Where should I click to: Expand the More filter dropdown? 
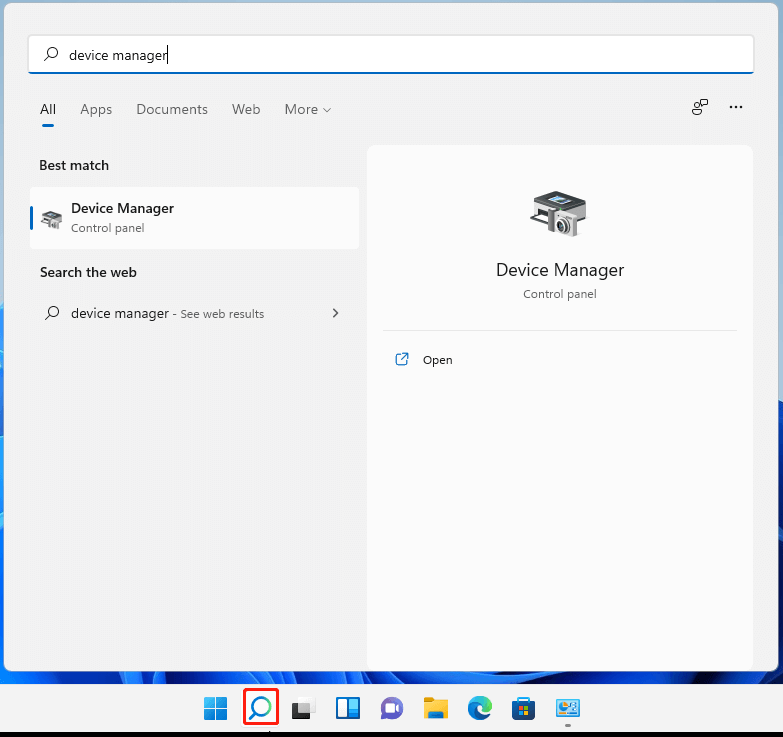click(x=307, y=110)
